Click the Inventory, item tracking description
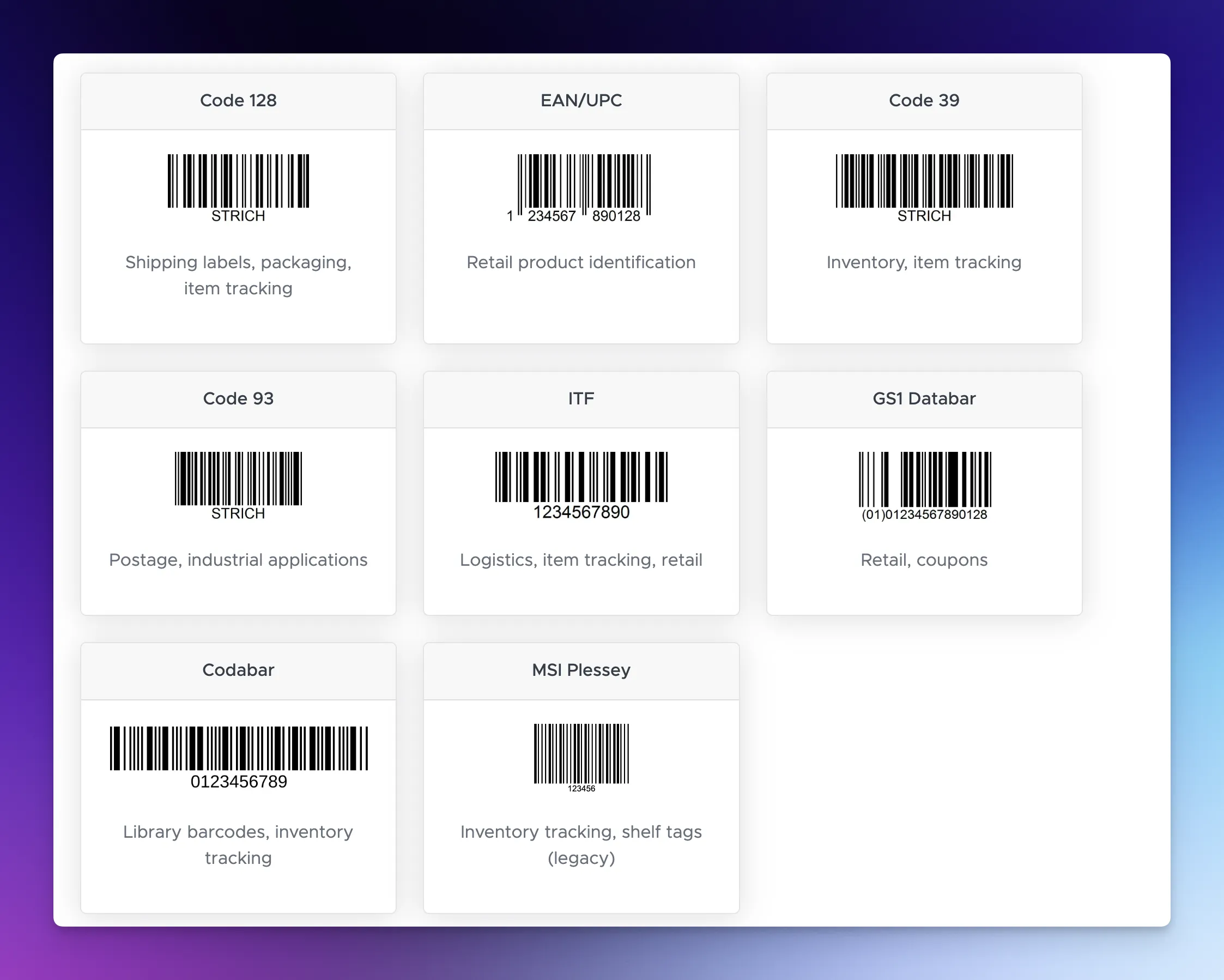The height and width of the screenshot is (980, 1224). (x=924, y=262)
